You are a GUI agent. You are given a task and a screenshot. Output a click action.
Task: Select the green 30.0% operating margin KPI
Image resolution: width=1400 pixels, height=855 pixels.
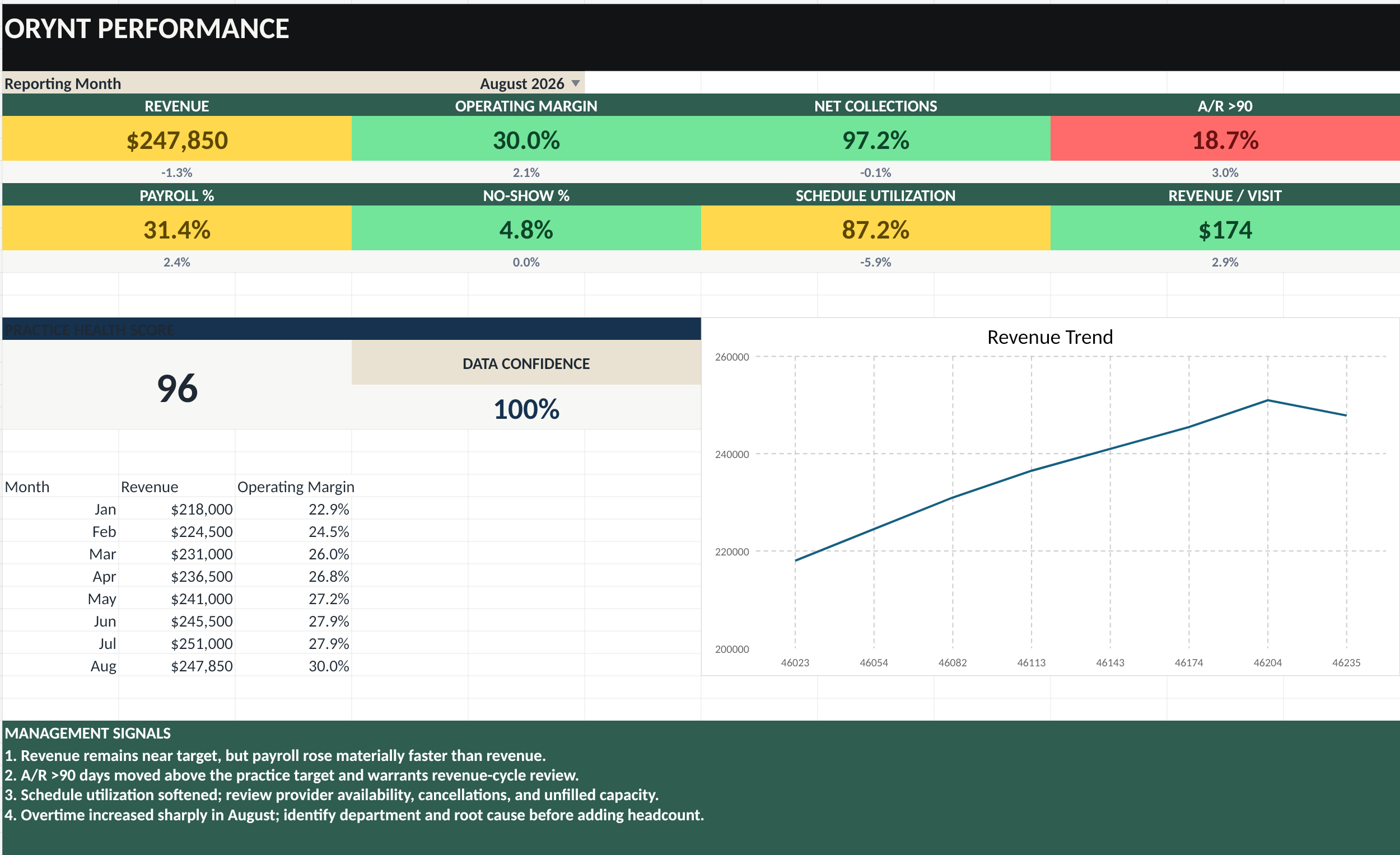526,139
